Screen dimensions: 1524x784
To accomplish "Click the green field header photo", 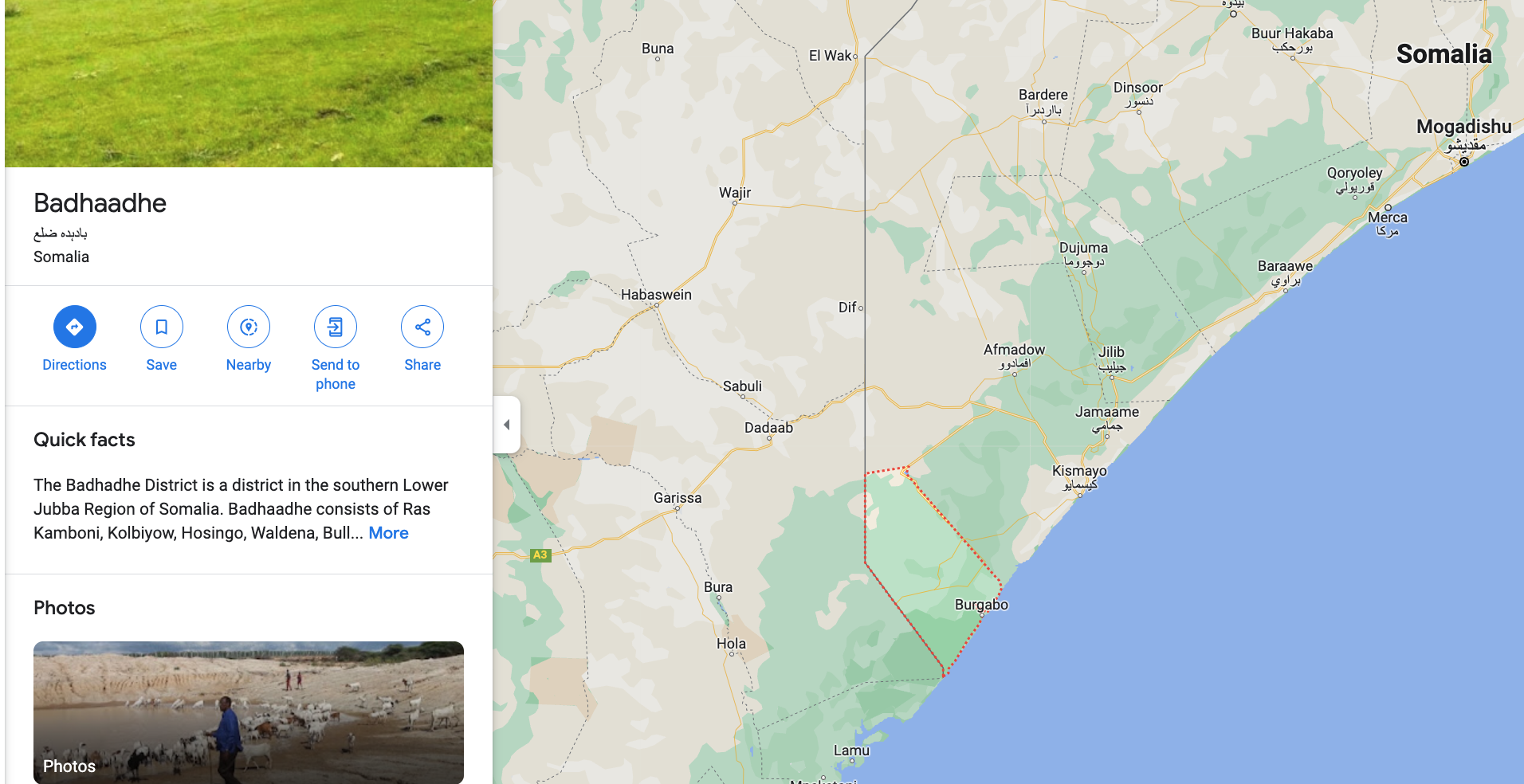I will pos(249,84).
